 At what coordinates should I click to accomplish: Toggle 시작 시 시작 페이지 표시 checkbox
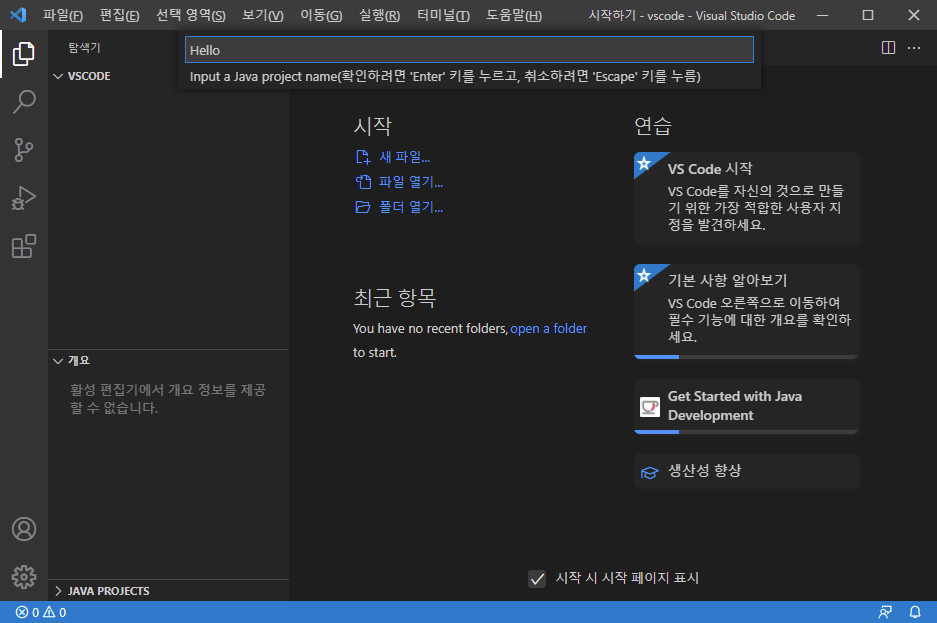pyautogui.click(x=537, y=578)
